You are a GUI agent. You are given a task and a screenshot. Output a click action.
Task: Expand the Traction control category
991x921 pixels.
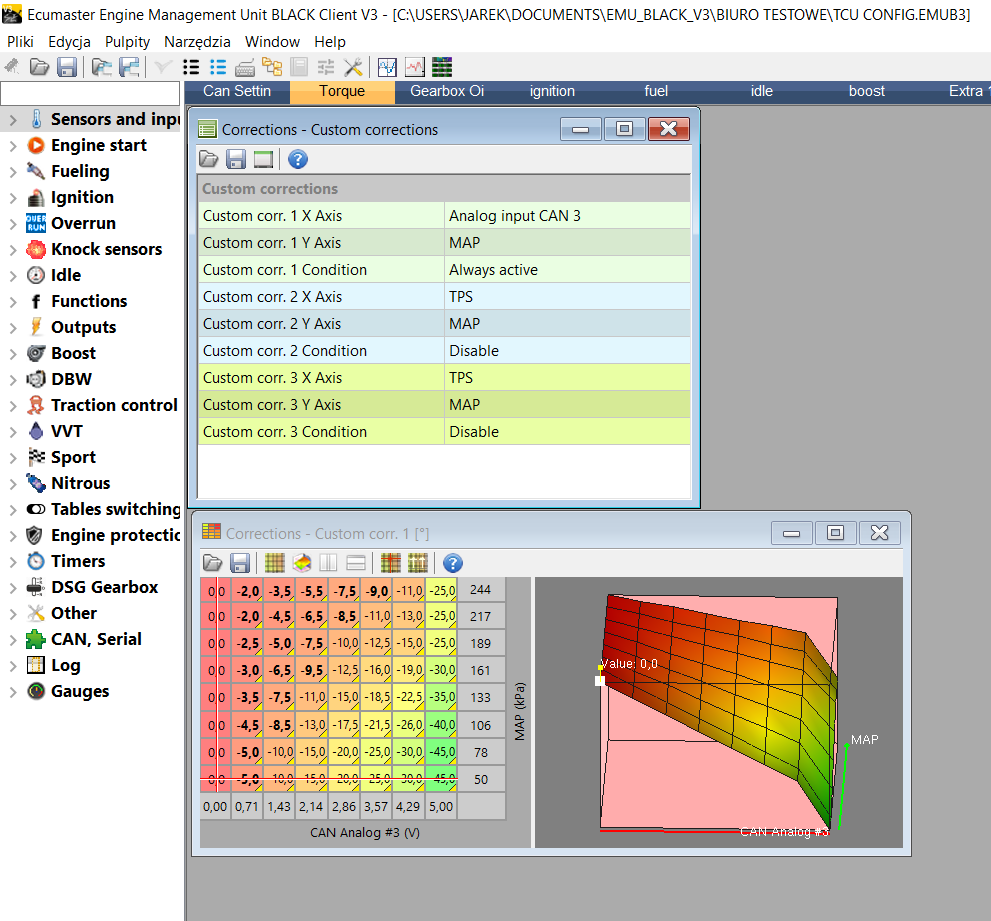click(x=12, y=406)
